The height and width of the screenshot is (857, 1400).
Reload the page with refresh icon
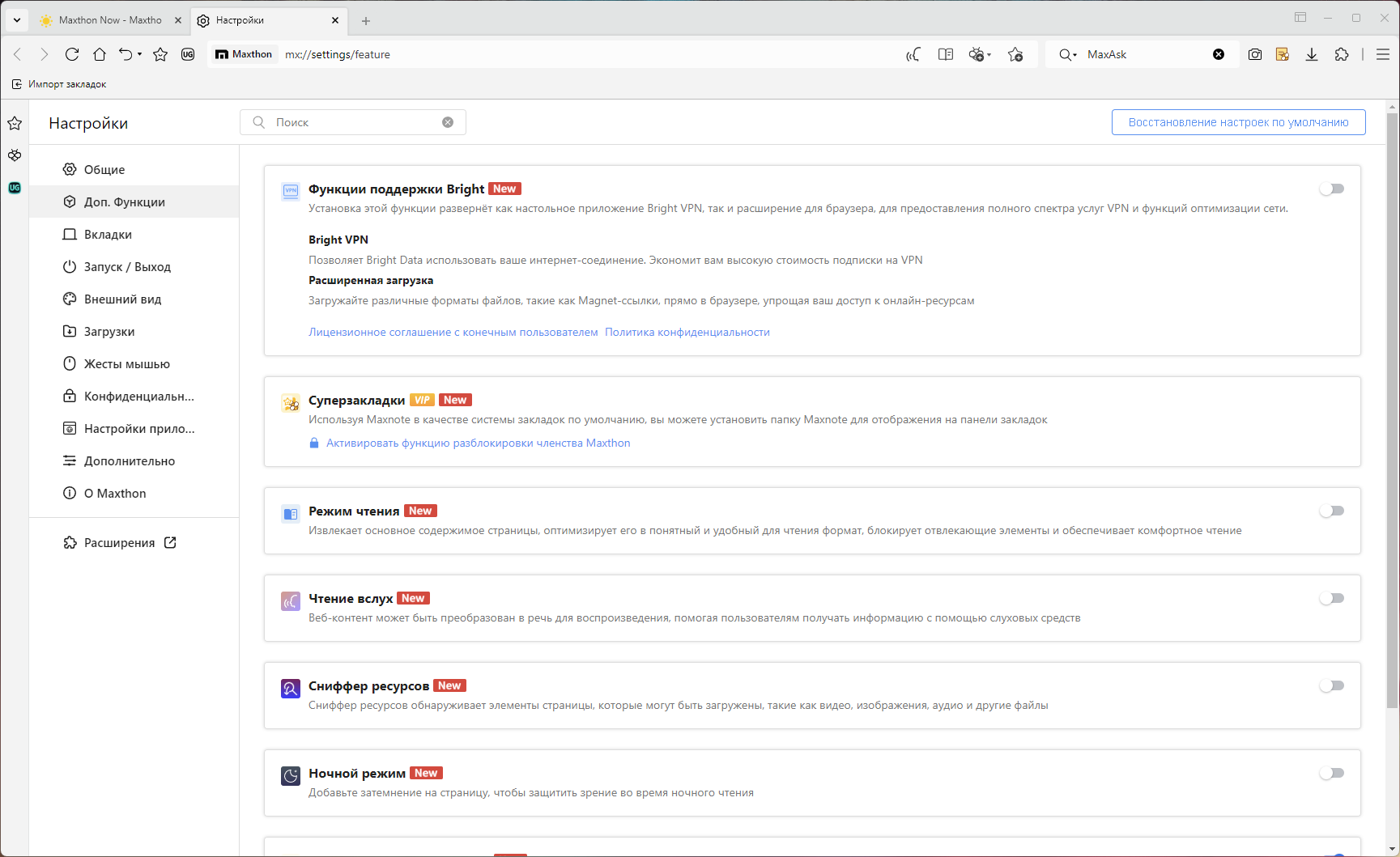(x=72, y=54)
